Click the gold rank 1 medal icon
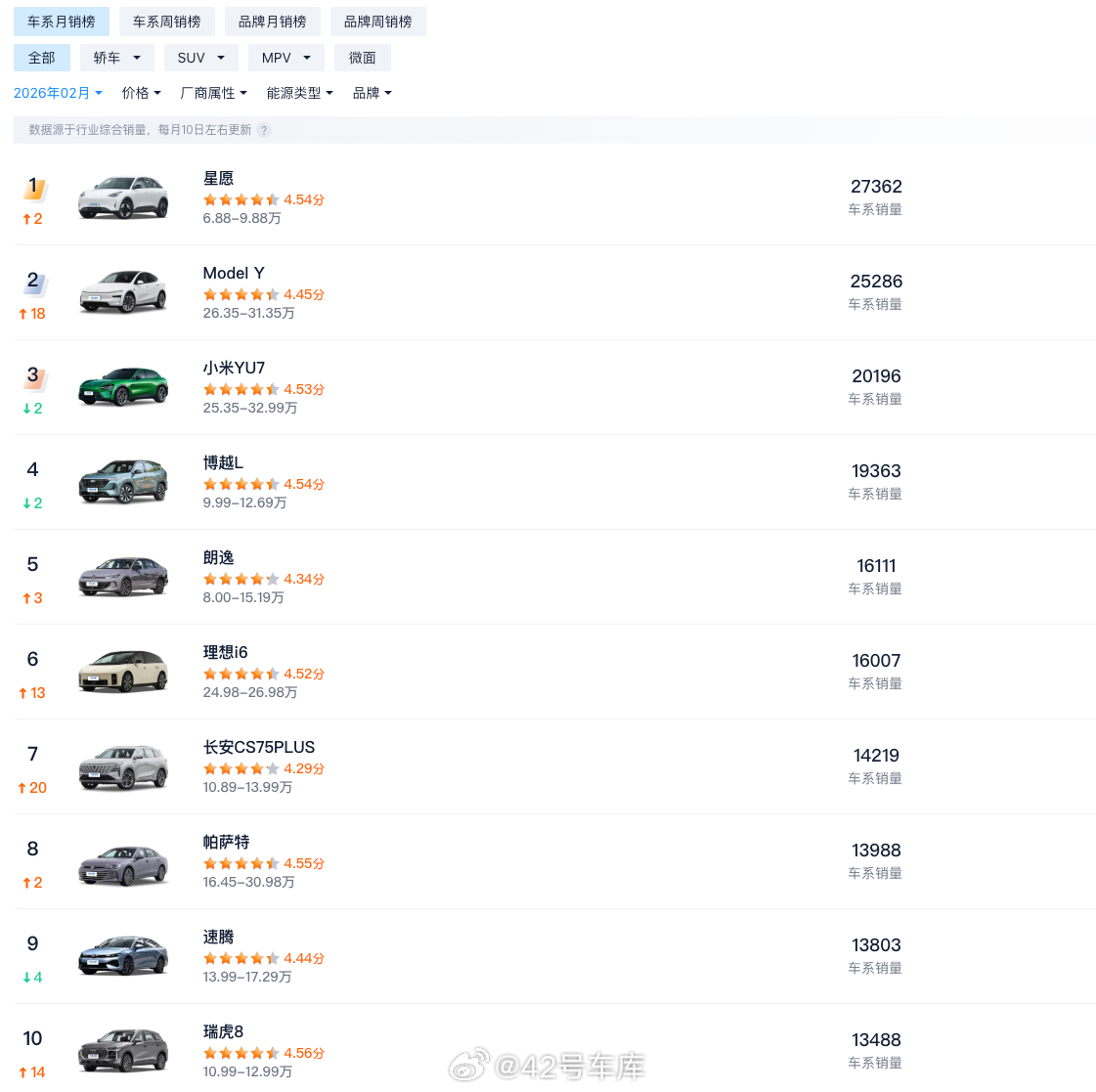This screenshot has width=1096, height=1092. 33,188
